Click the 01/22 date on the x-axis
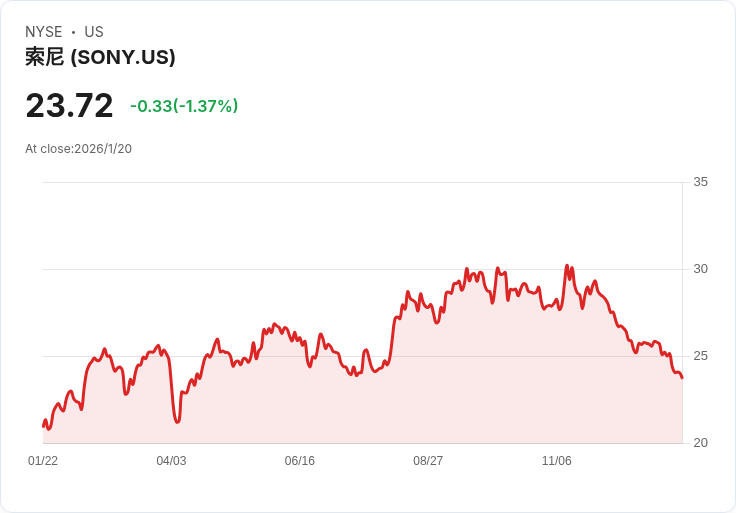 tap(43, 461)
